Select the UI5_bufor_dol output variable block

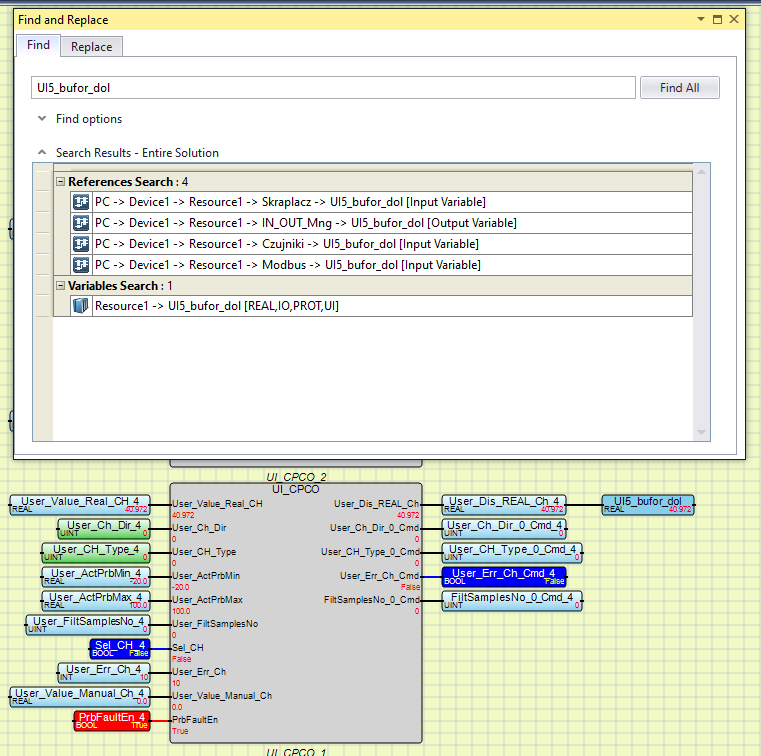click(648, 505)
